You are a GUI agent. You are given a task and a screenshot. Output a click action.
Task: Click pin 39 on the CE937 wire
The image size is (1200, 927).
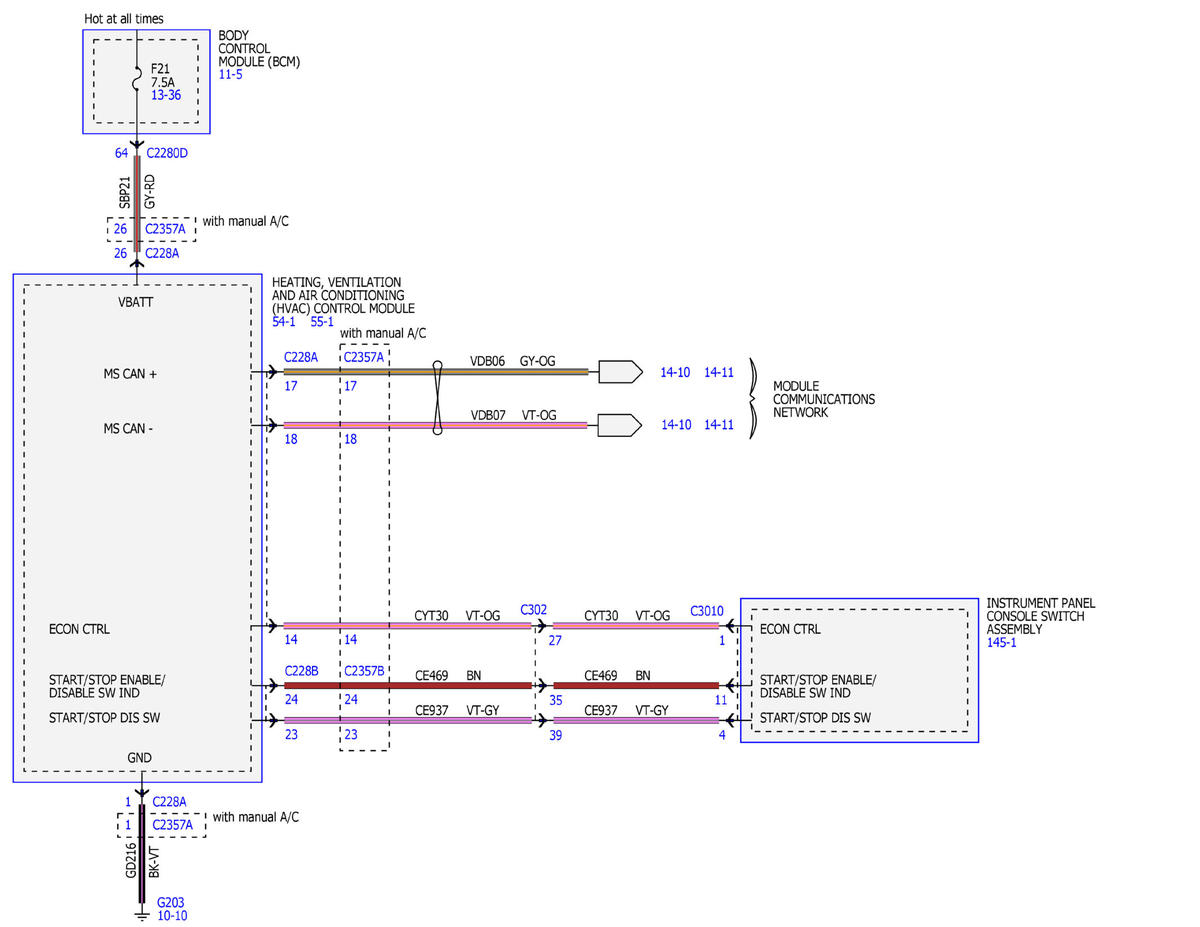pos(555,735)
